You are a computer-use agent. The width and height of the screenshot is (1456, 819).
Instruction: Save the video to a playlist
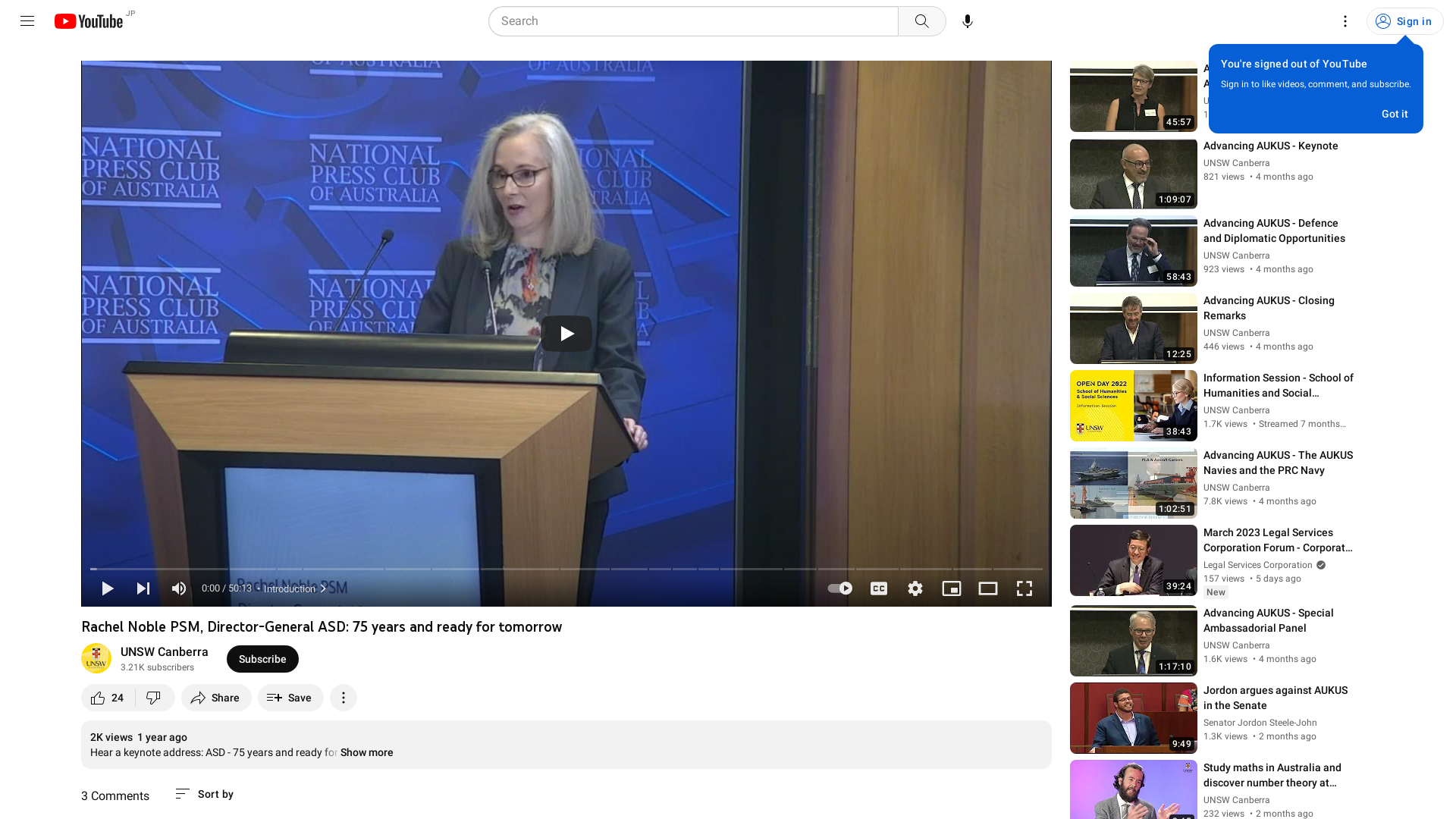pos(290,698)
